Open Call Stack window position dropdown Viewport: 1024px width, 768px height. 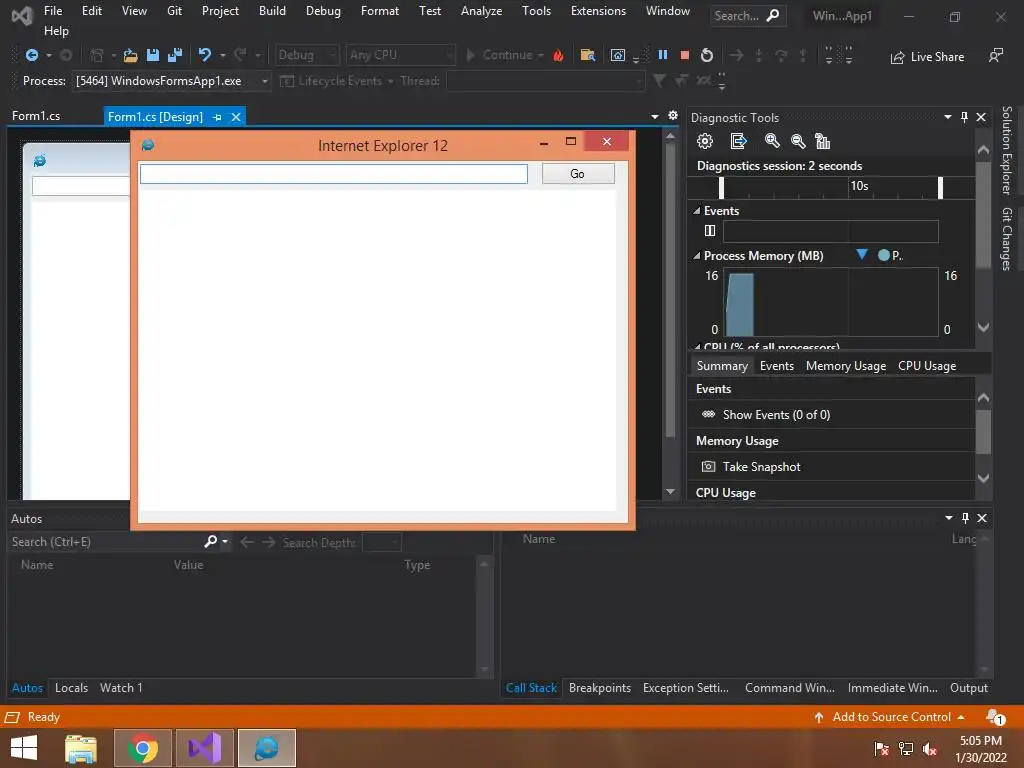[x=949, y=518]
